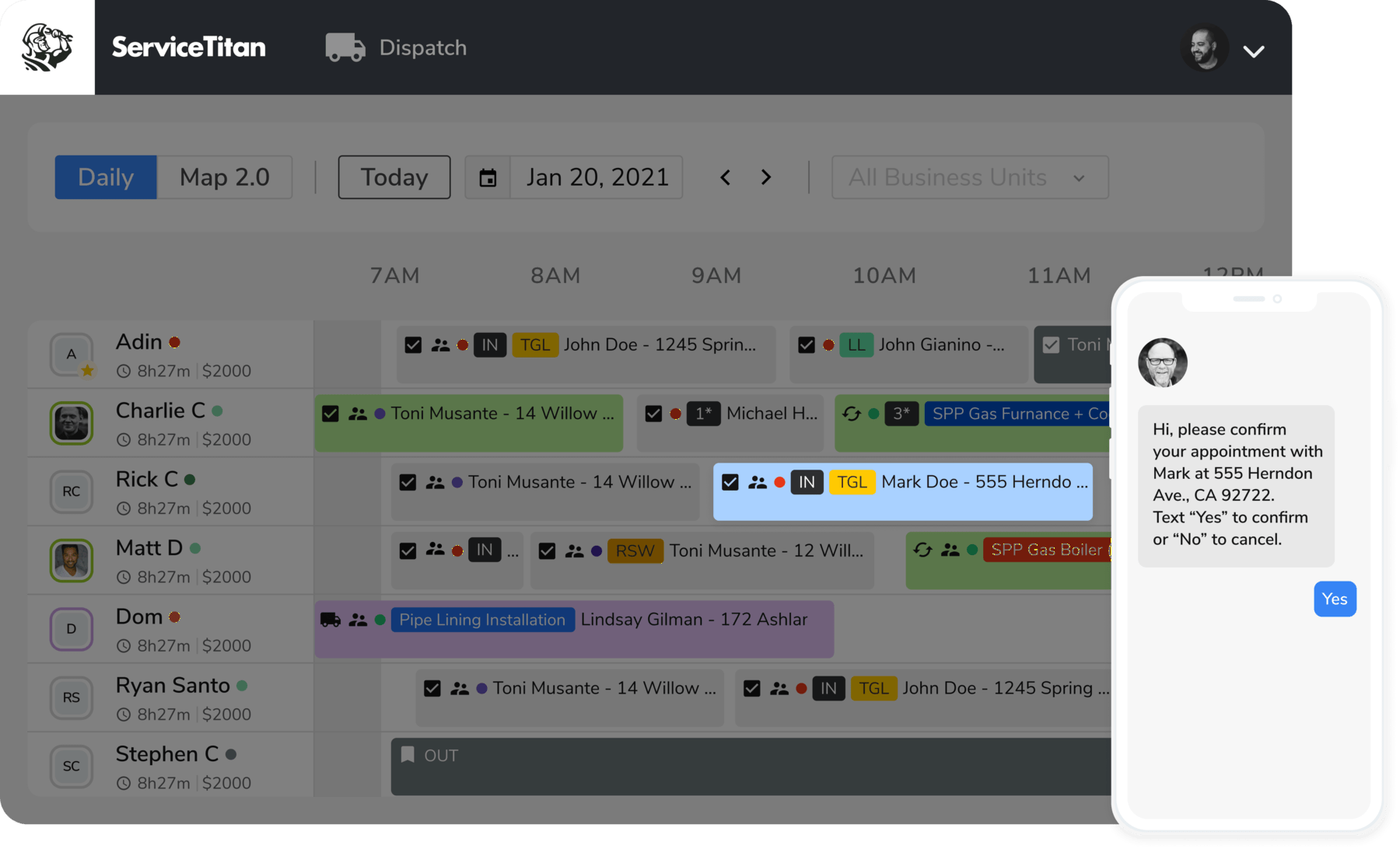Switch to the Map 2.0 tab
This screenshot has height=849, width=1400.
(x=225, y=177)
